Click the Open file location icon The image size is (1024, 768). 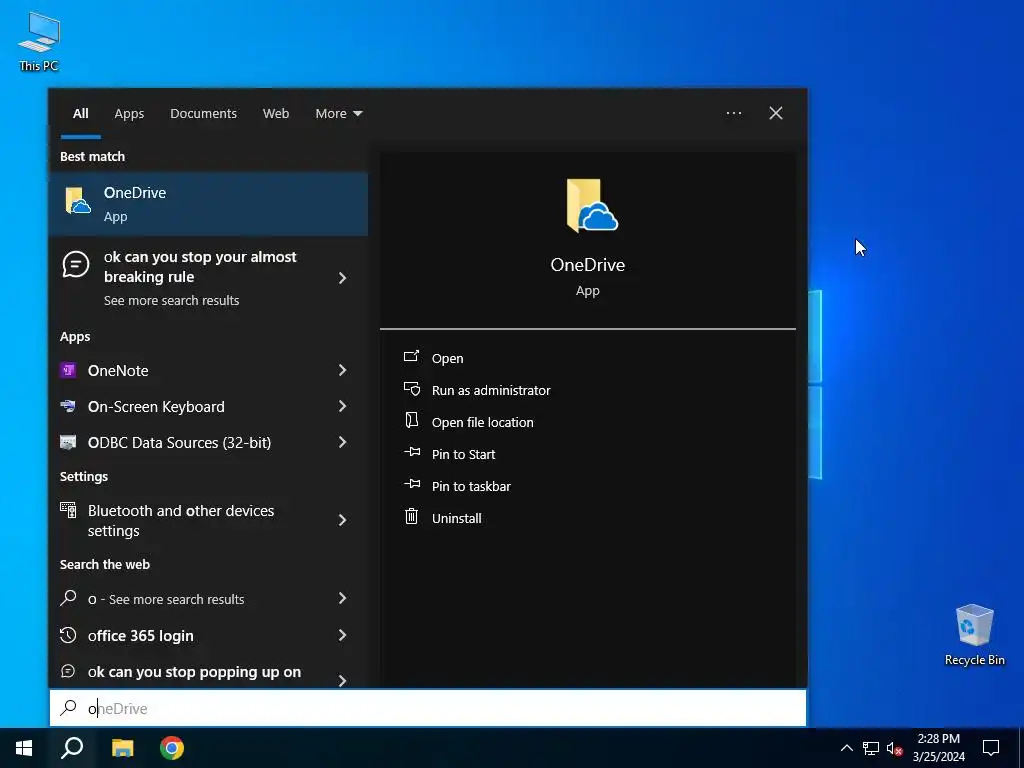click(x=411, y=420)
